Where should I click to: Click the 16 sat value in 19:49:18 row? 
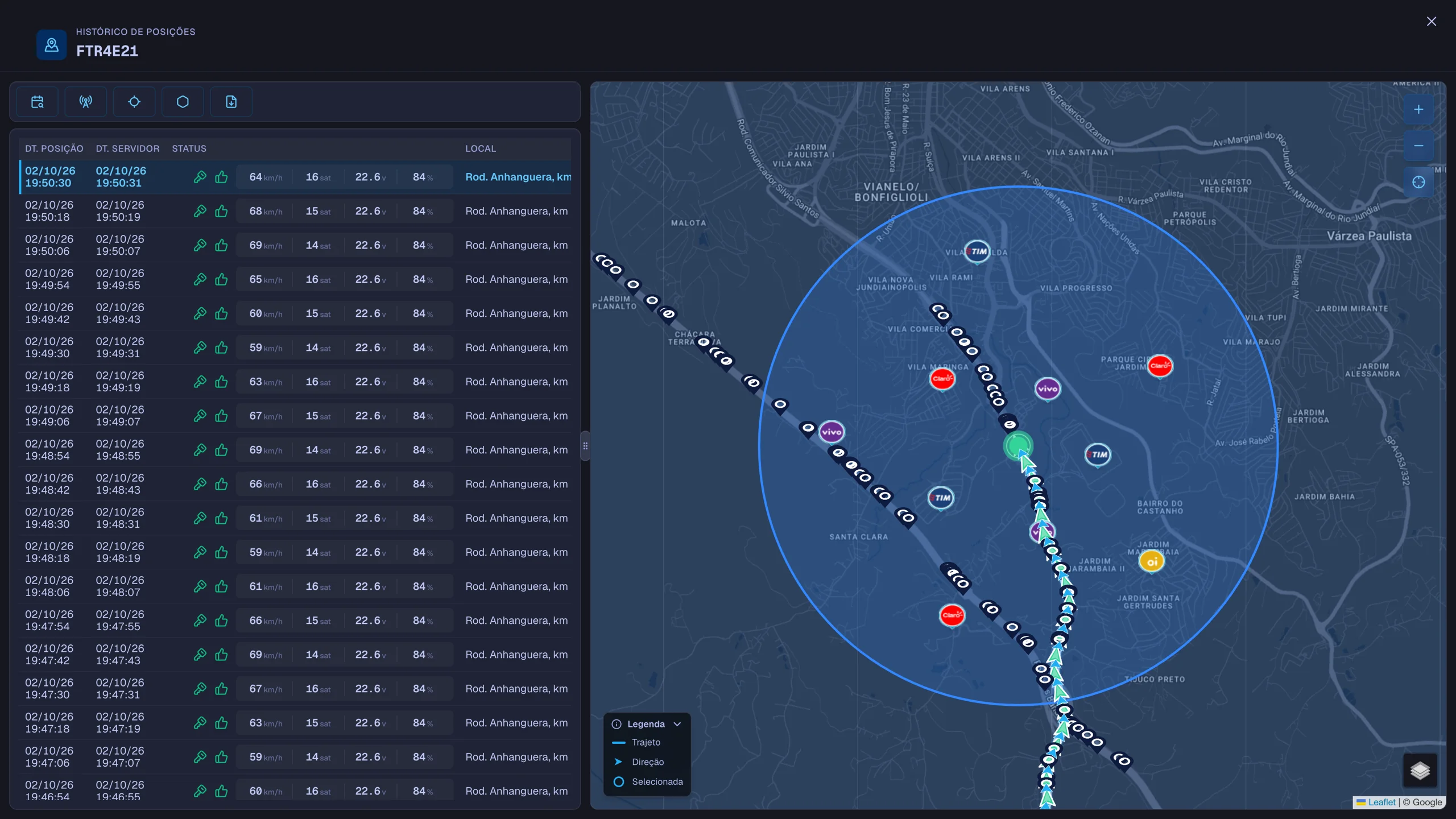pyautogui.click(x=318, y=382)
